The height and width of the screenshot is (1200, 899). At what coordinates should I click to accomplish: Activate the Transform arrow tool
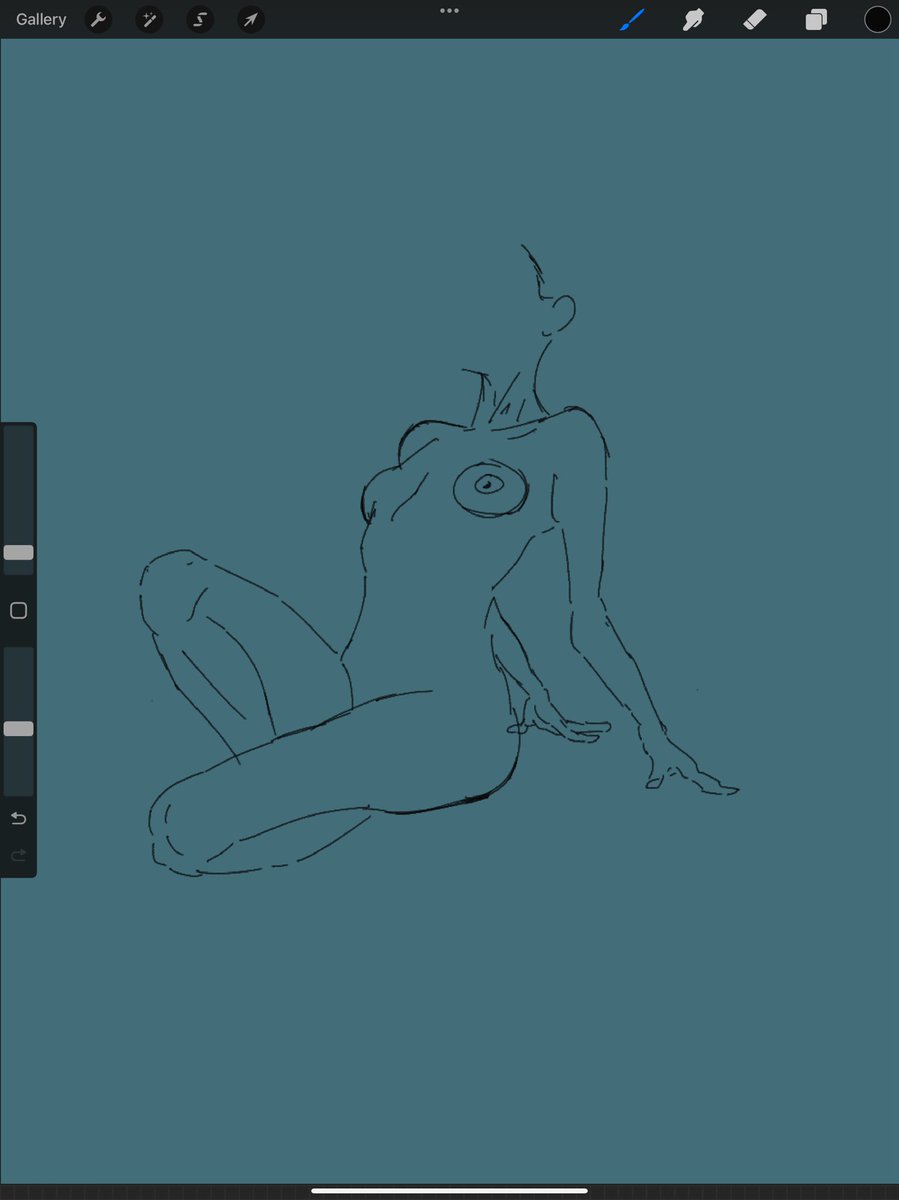(x=251, y=19)
